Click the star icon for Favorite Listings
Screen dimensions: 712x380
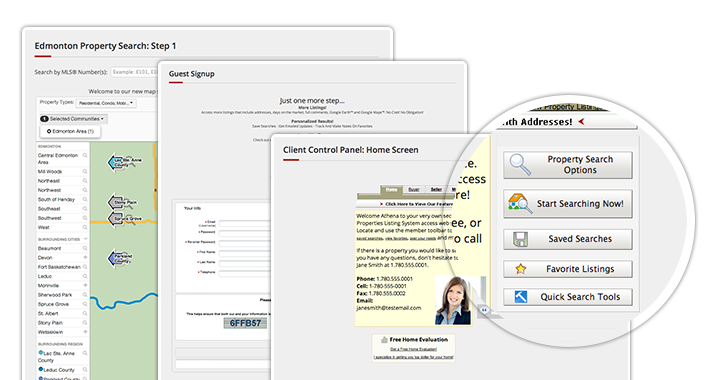click(x=521, y=269)
